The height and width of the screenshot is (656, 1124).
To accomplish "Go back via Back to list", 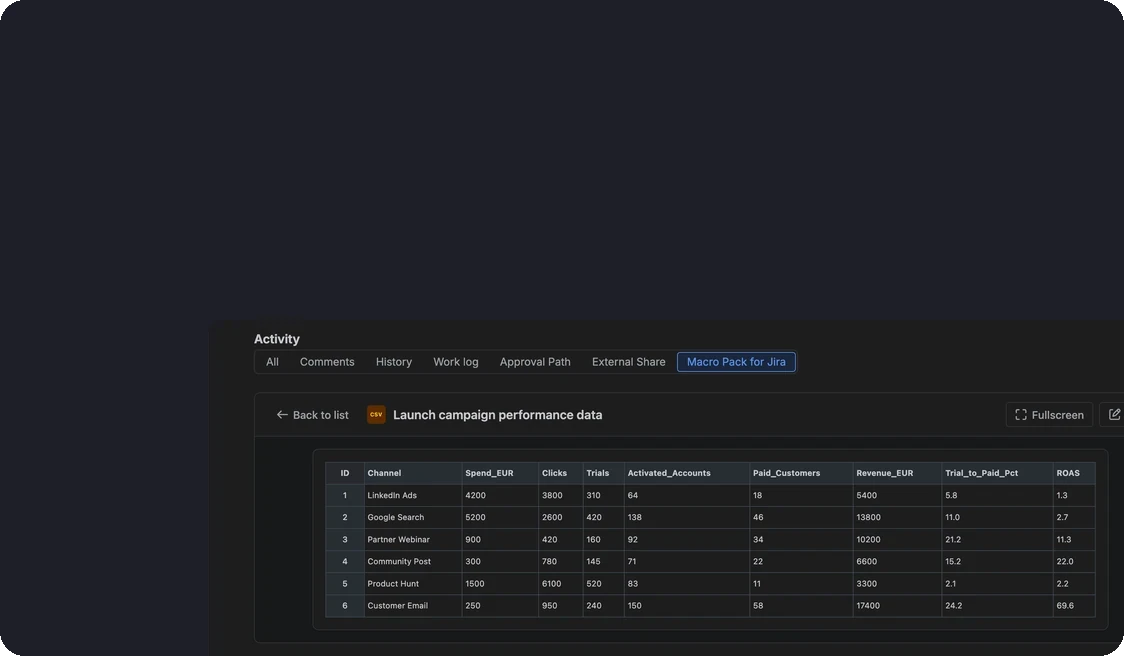I will 313,414.
